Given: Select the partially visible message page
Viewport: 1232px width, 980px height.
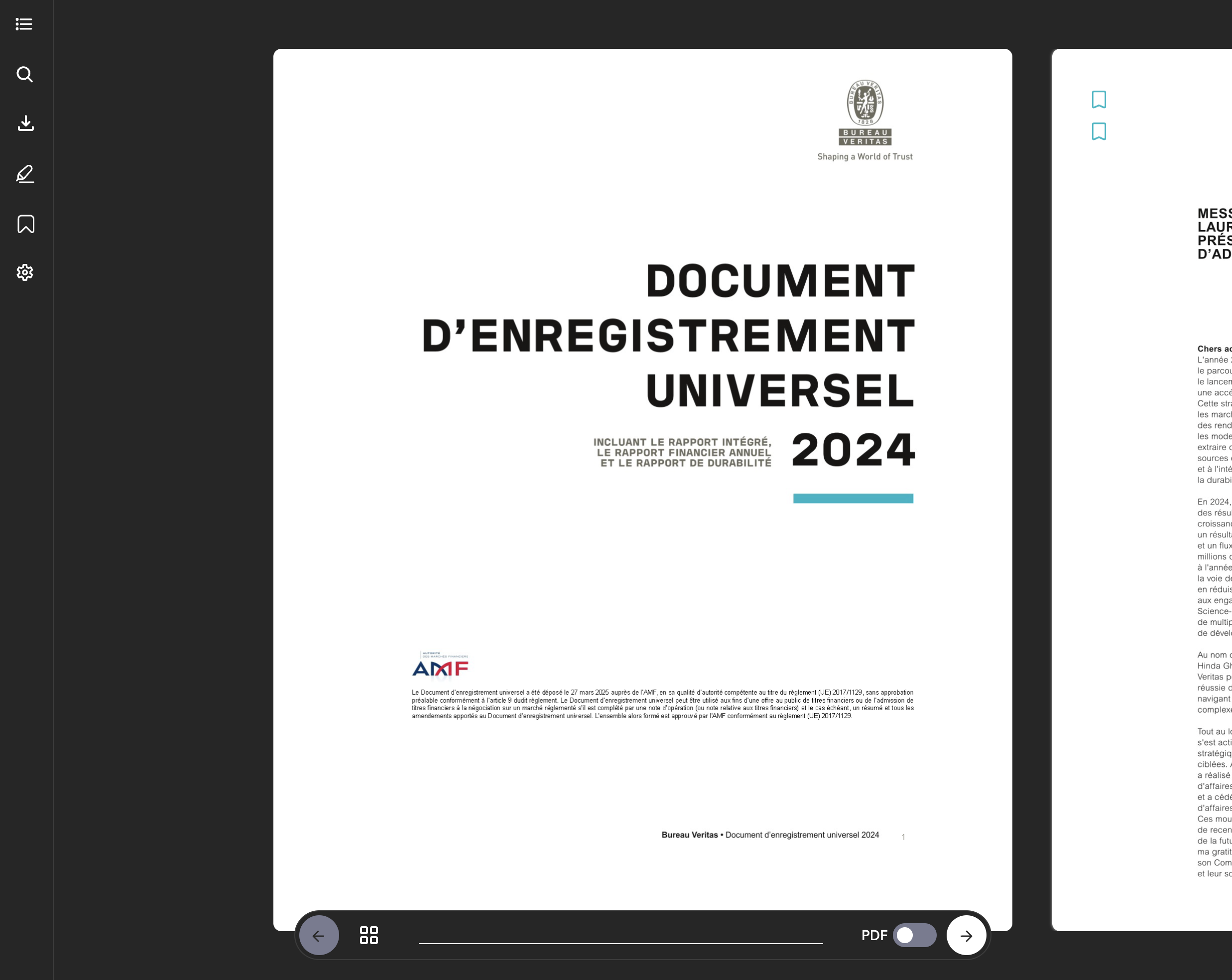Looking at the screenshot, I should click(1143, 486).
